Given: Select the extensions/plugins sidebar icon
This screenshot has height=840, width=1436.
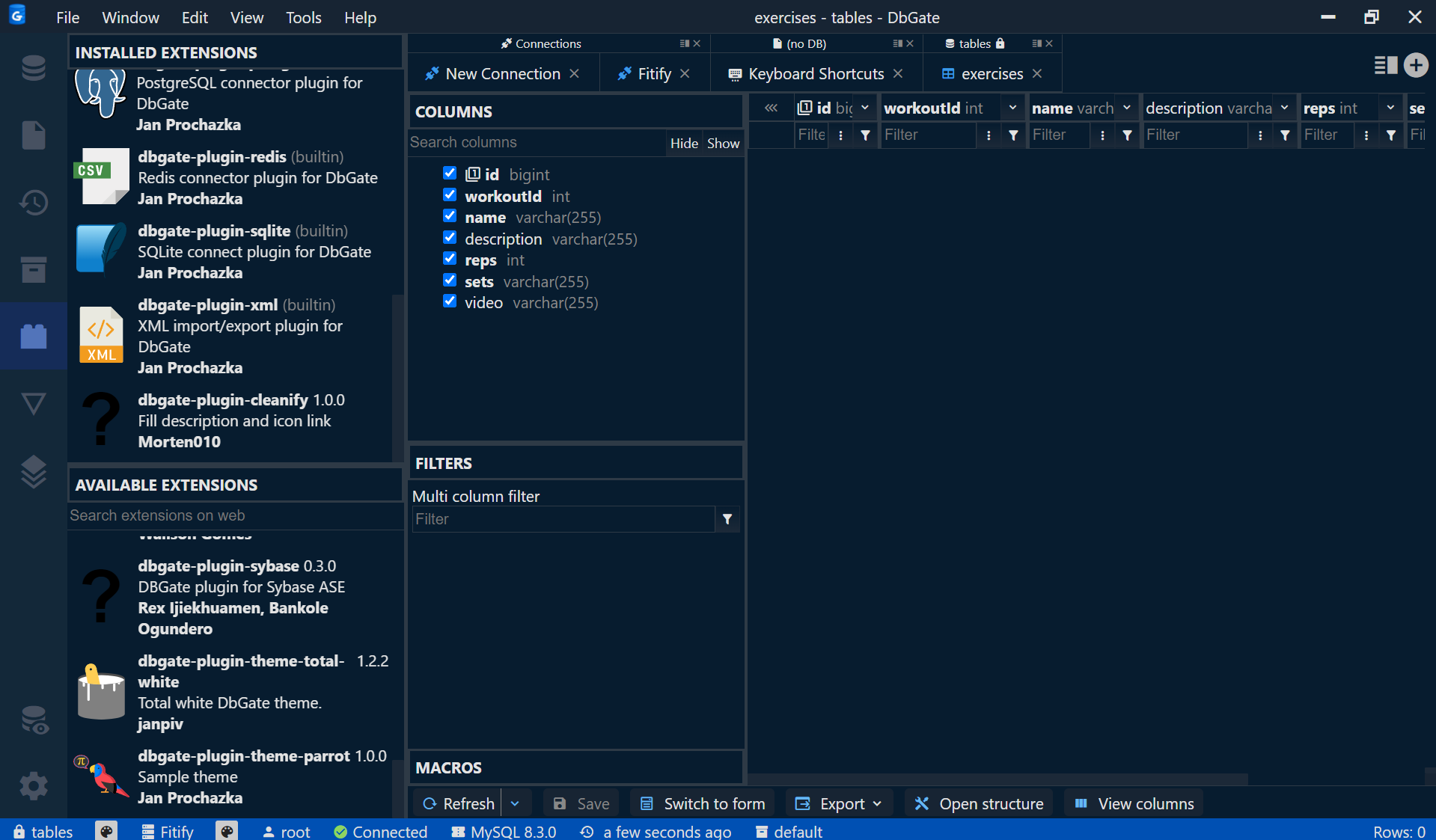Looking at the screenshot, I should [x=34, y=336].
